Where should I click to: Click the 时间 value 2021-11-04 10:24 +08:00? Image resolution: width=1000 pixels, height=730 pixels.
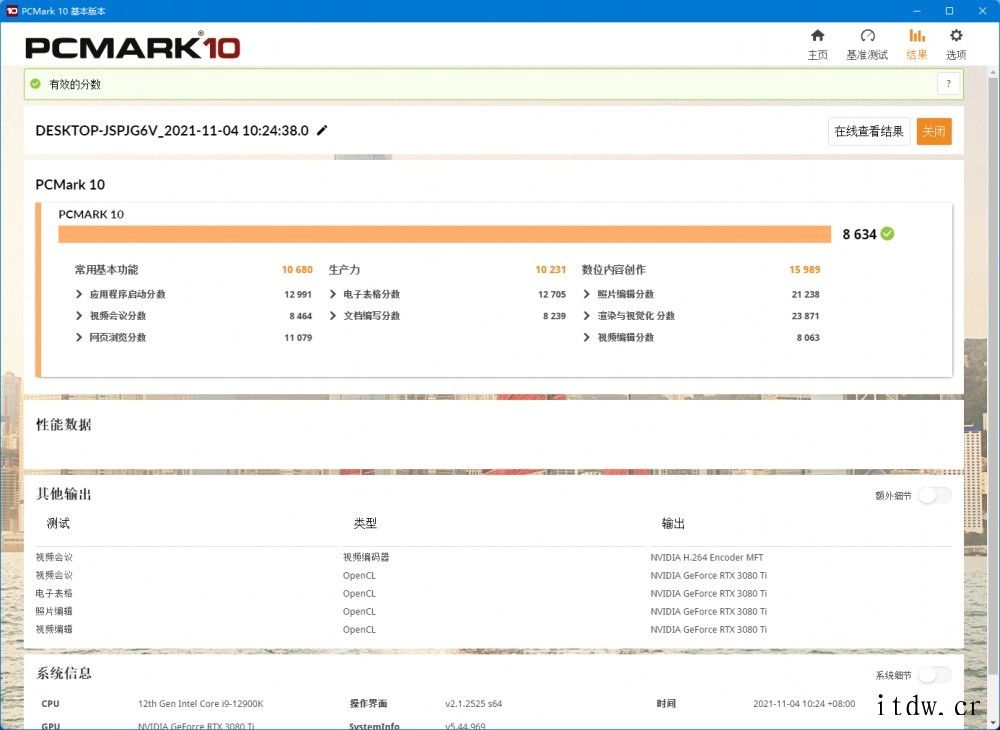[804, 704]
